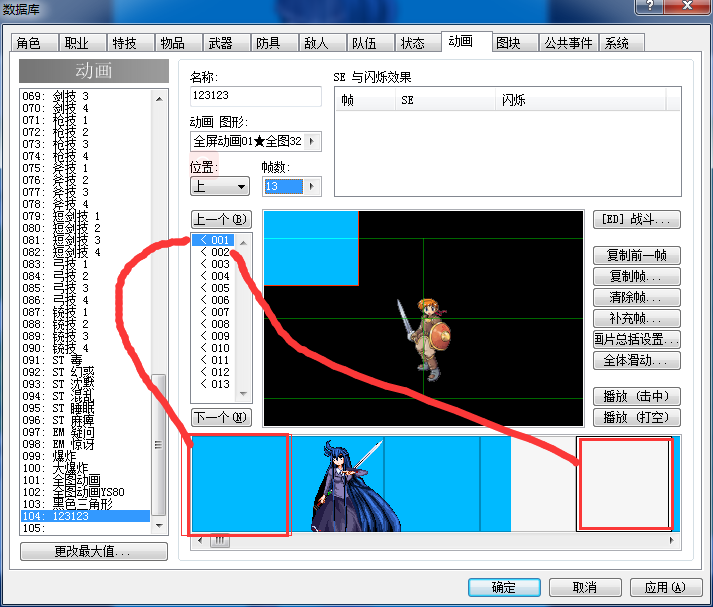The width and height of the screenshot is (713, 607).
Task: Select animation 075: 斧技 1
Action: point(85,168)
